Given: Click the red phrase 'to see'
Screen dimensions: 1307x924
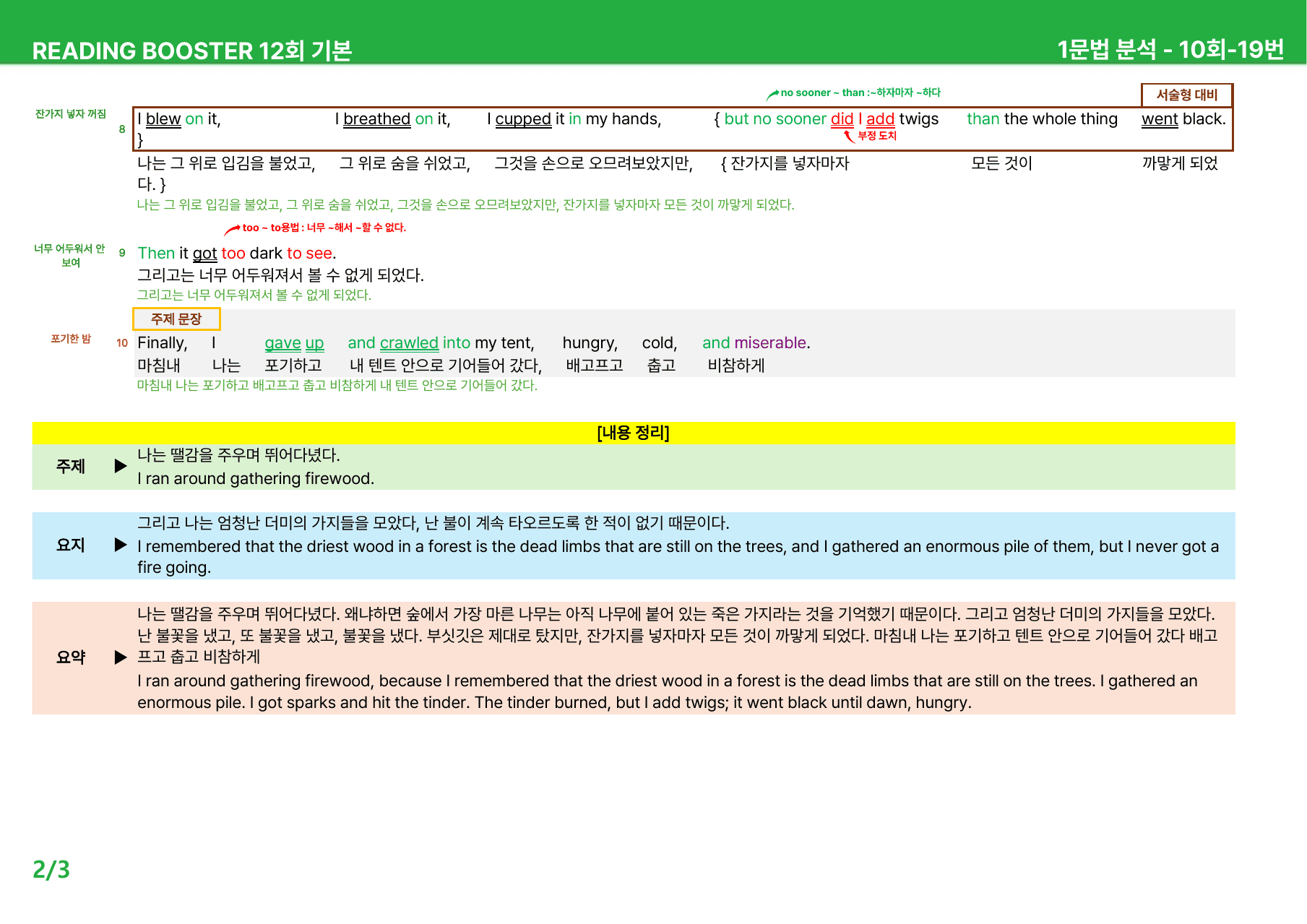Looking at the screenshot, I should [309, 254].
